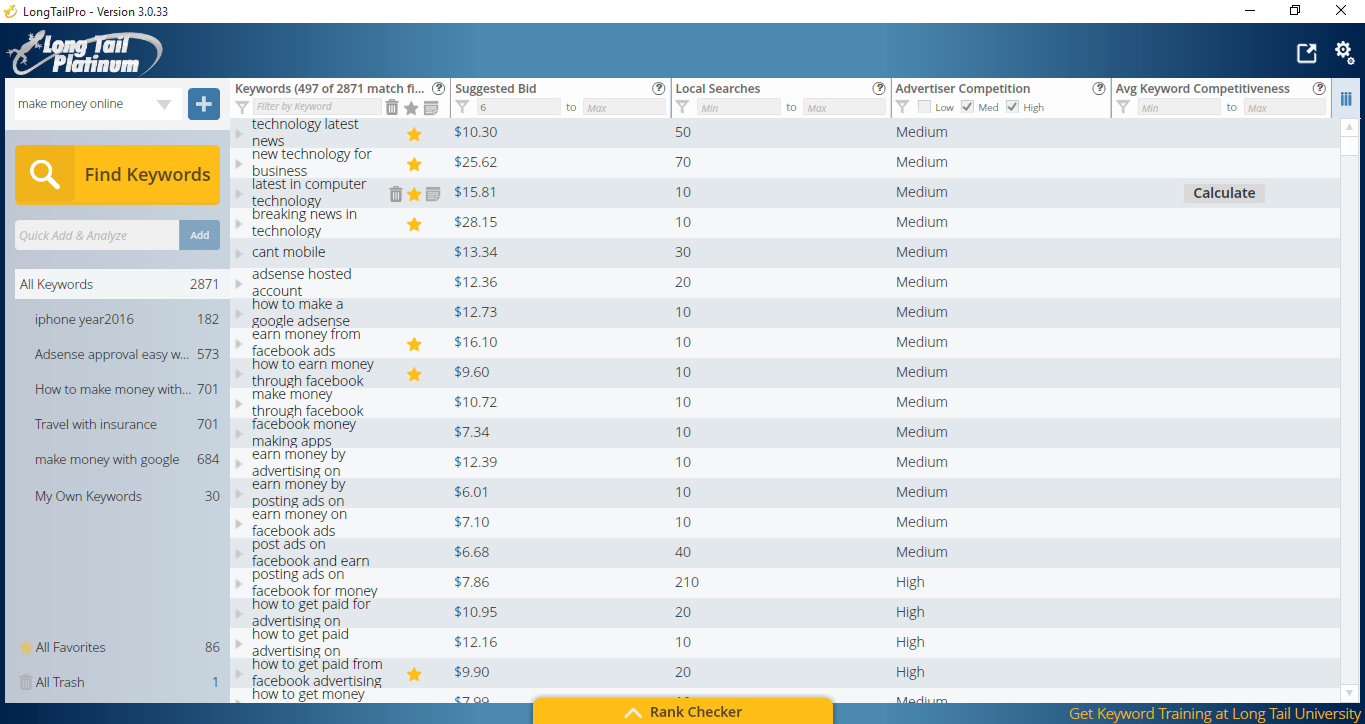
Task: Add a new project with plus button
Action: pos(204,103)
